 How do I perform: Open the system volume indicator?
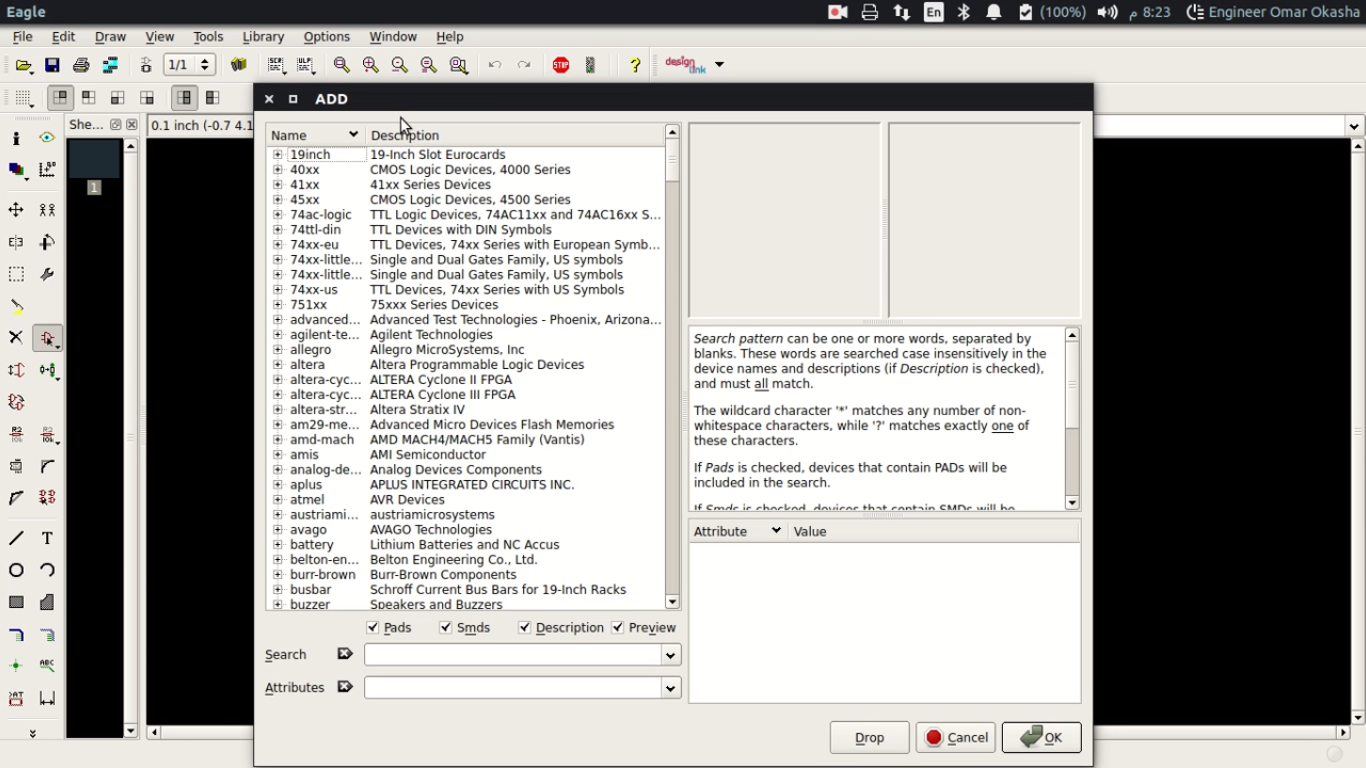pos(1107,12)
